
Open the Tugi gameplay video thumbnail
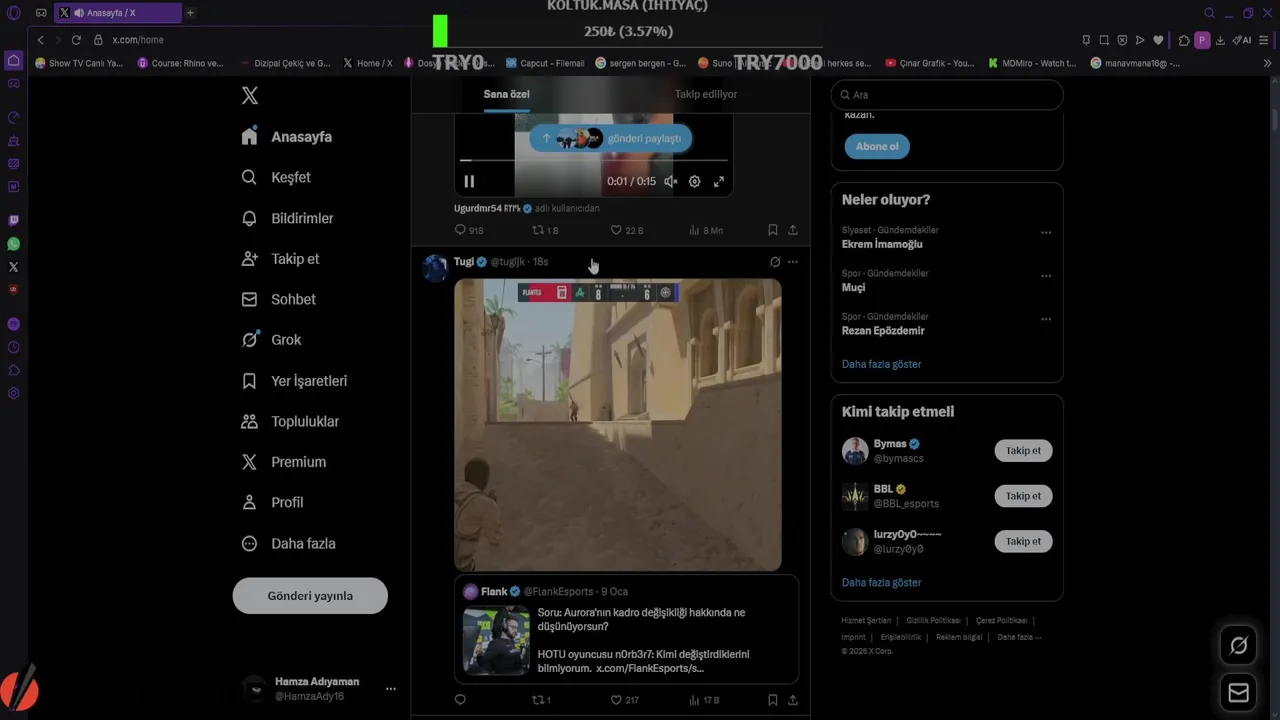tap(618, 425)
